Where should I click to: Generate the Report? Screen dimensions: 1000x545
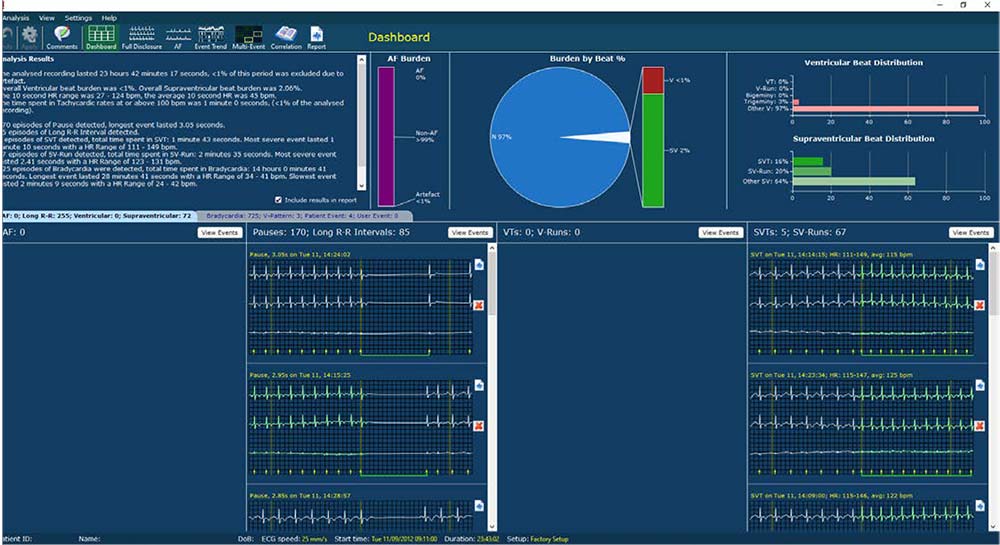coord(316,37)
